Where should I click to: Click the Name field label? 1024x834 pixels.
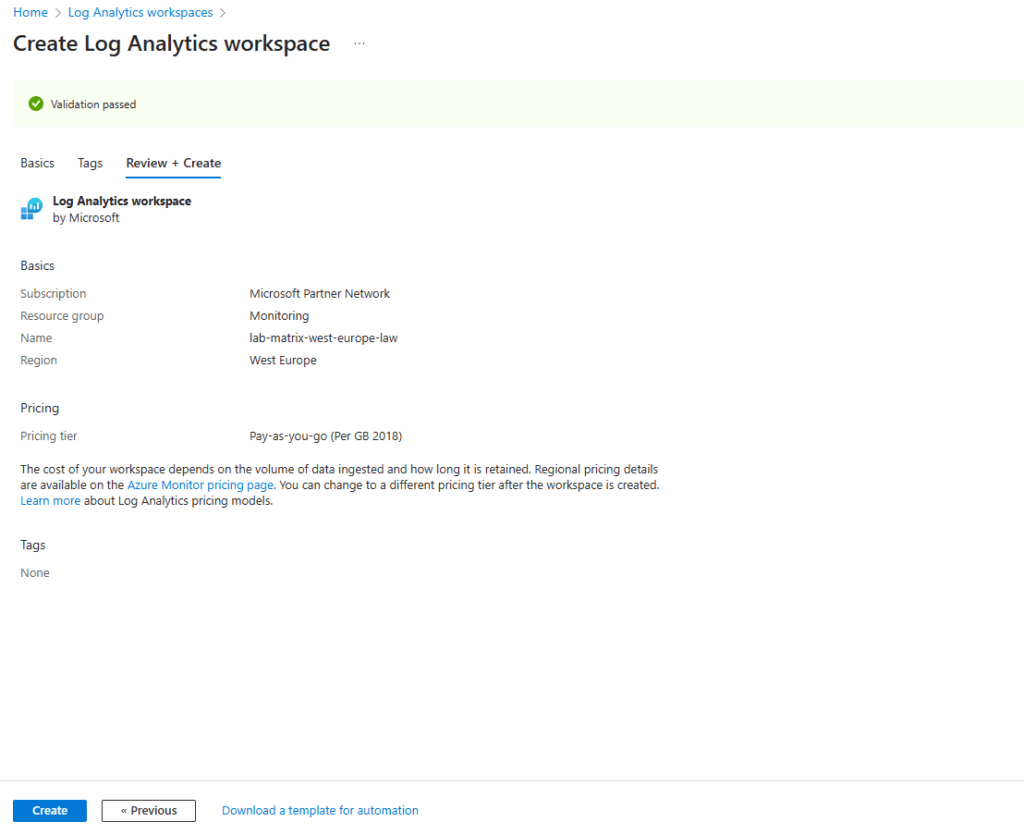pos(36,338)
